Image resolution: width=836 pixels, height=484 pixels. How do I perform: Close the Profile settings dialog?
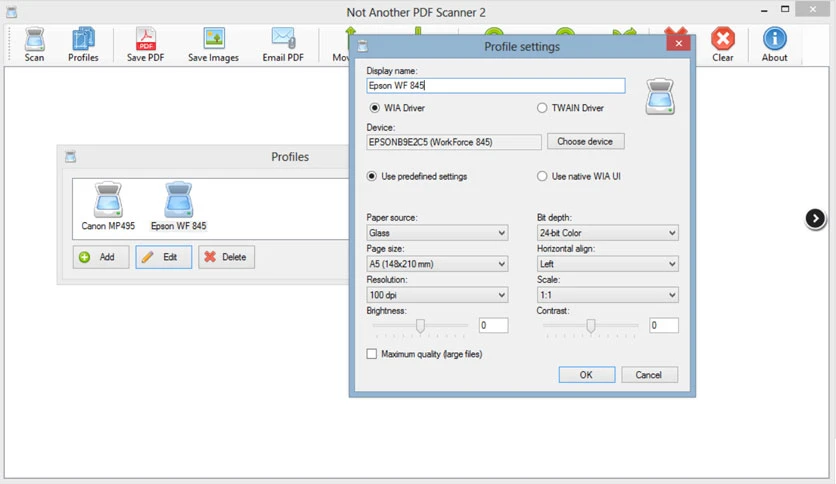click(678, 43)
